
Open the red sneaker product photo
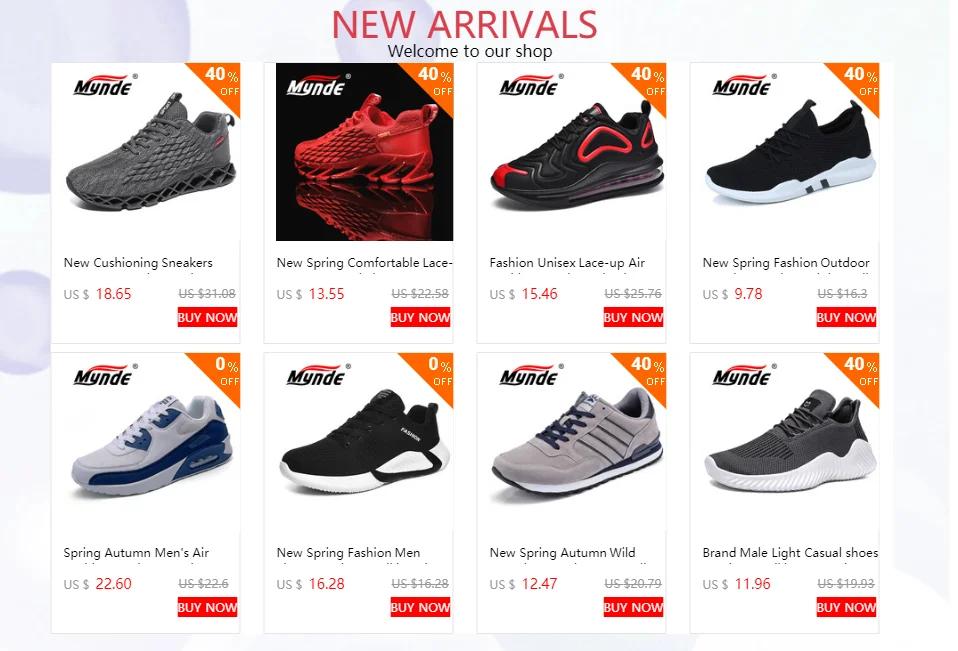[x=364, y=152]
